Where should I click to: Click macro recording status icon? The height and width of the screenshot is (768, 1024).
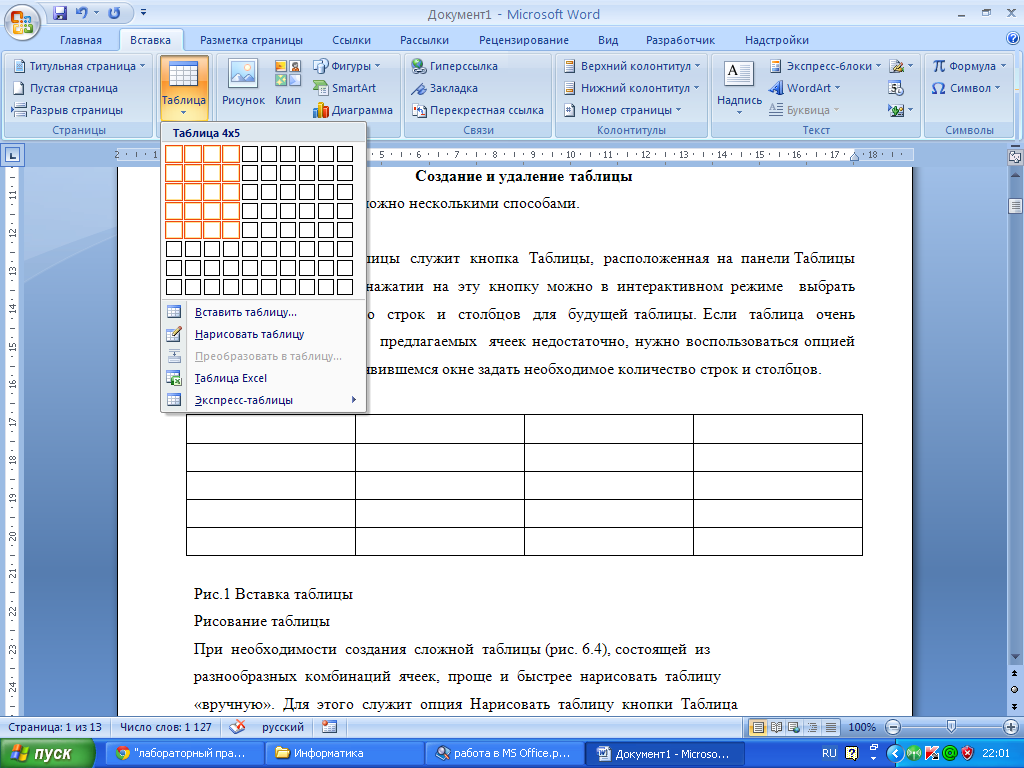[x=330, y=727]
